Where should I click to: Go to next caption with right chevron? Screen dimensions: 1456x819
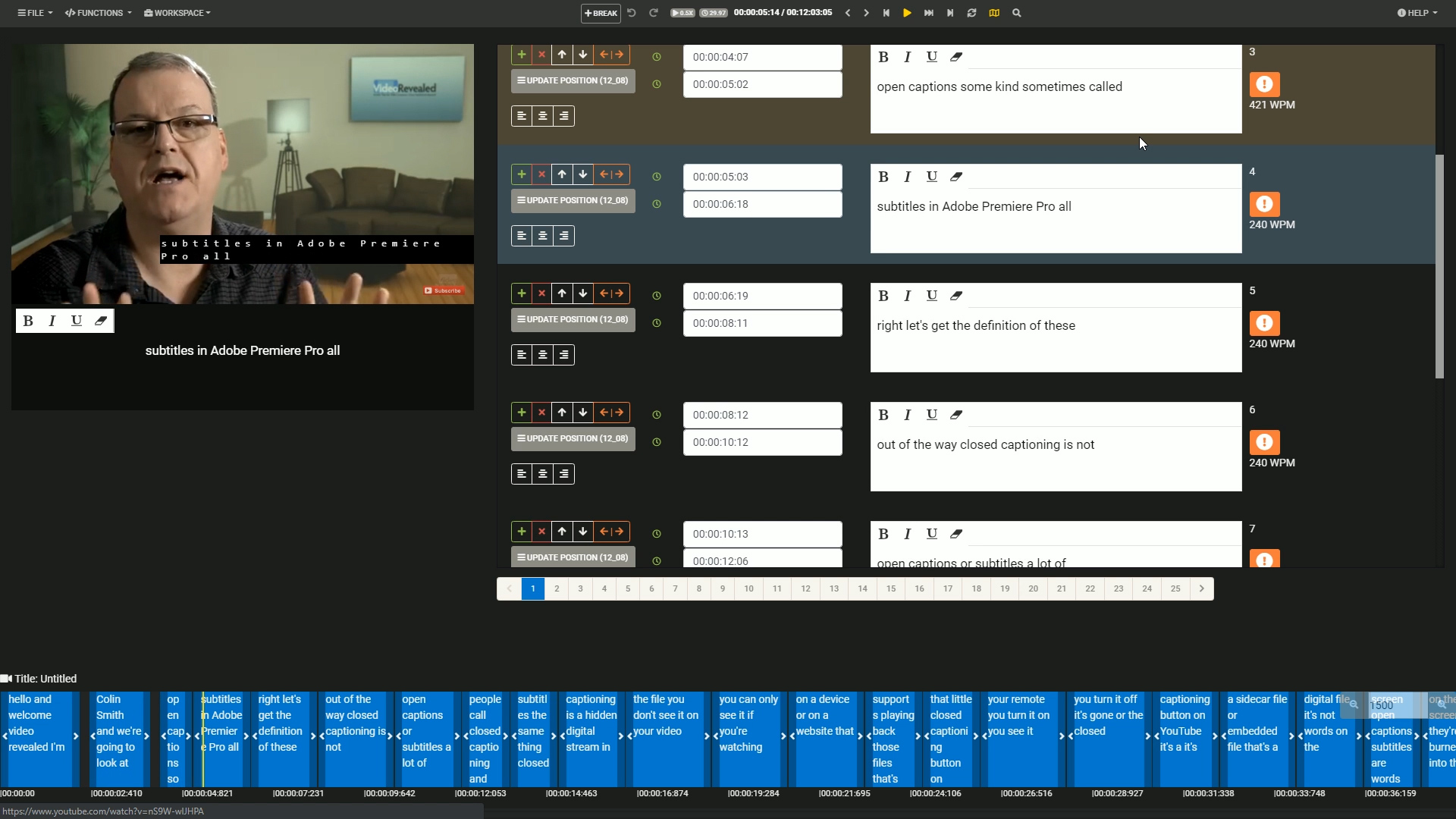(x=866, y=13)
